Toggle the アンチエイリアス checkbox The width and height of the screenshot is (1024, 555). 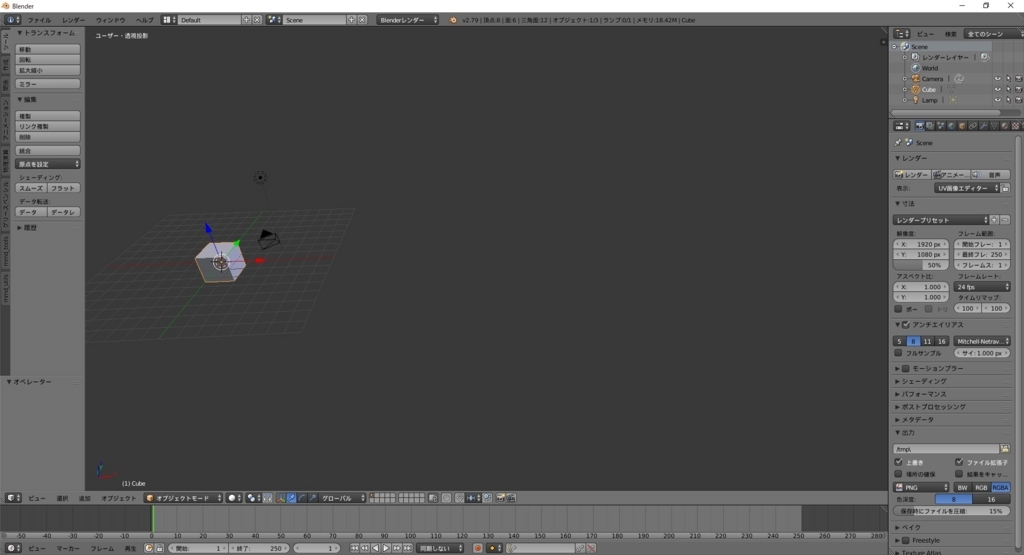[x=906, y=325]
